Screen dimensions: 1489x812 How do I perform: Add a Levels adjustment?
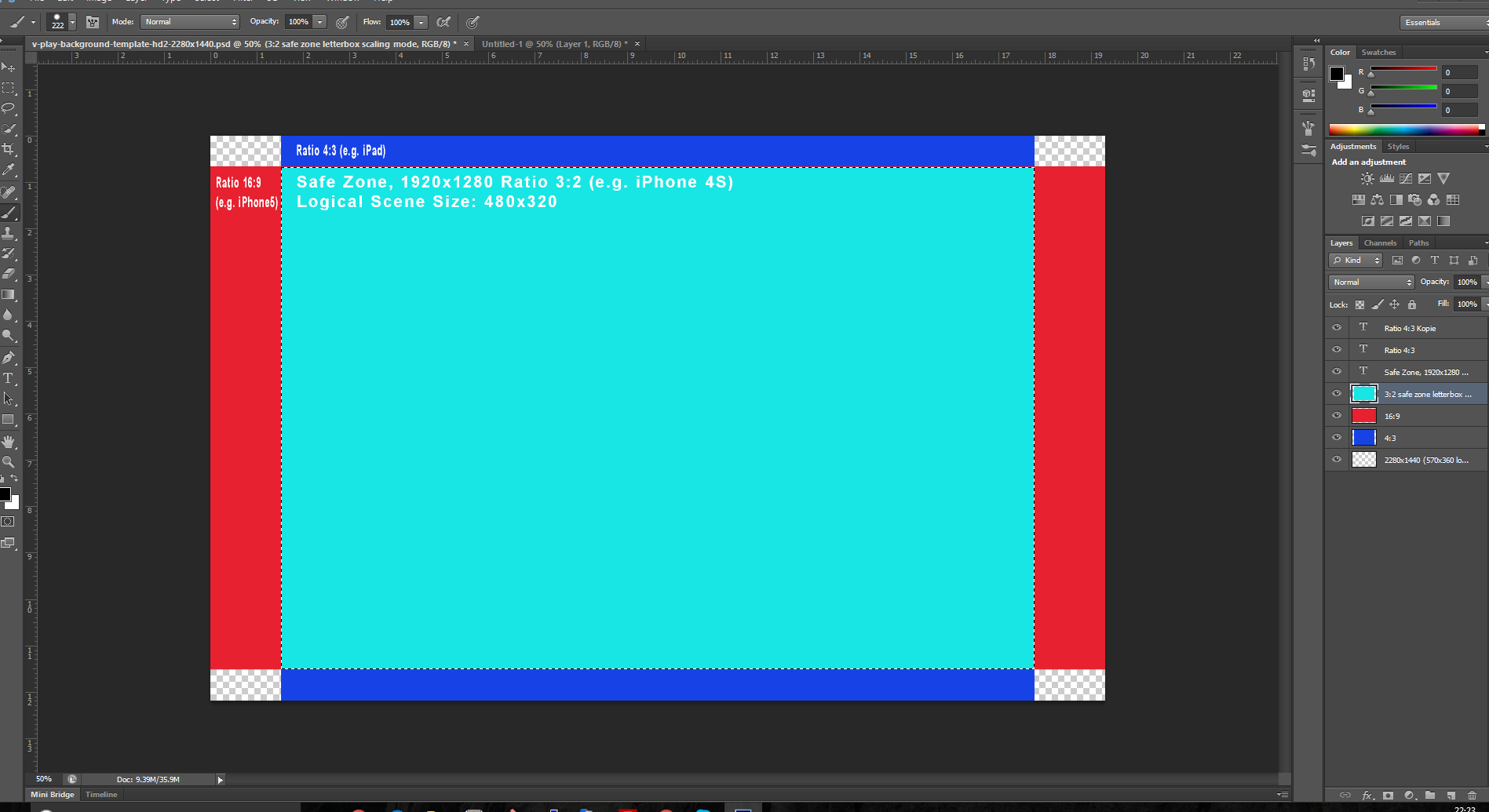[1387, 179]
